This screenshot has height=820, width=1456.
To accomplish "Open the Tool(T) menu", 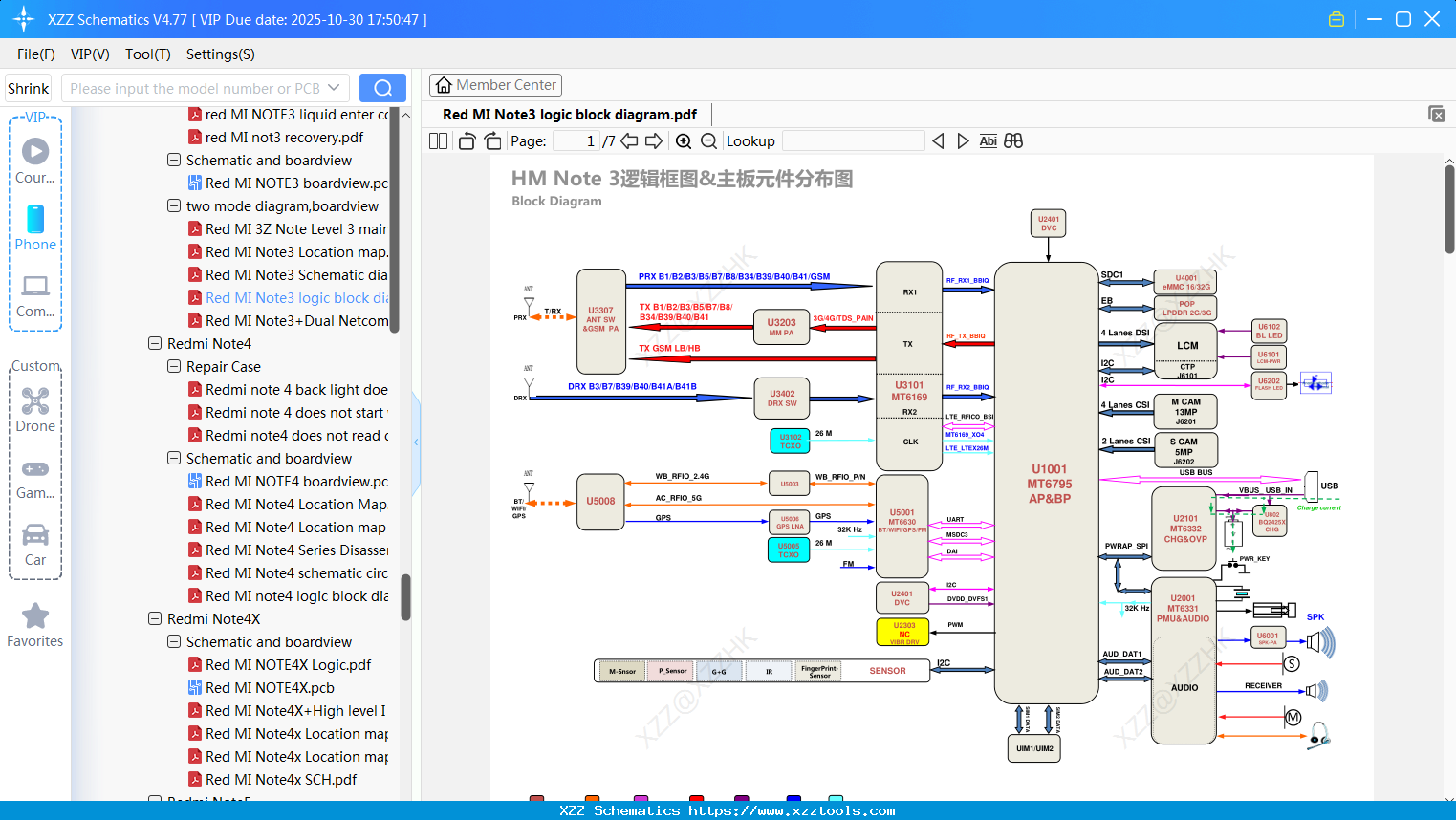I will click(x=147, y=54).
